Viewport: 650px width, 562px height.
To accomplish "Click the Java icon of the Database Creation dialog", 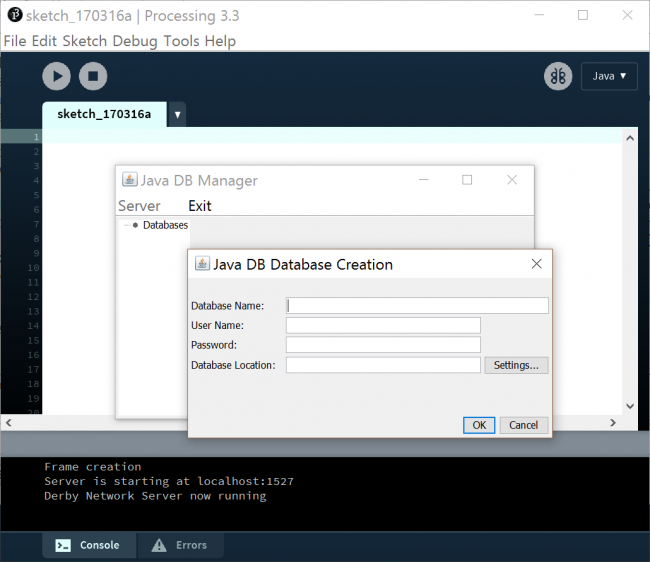I will click(202, 264).
